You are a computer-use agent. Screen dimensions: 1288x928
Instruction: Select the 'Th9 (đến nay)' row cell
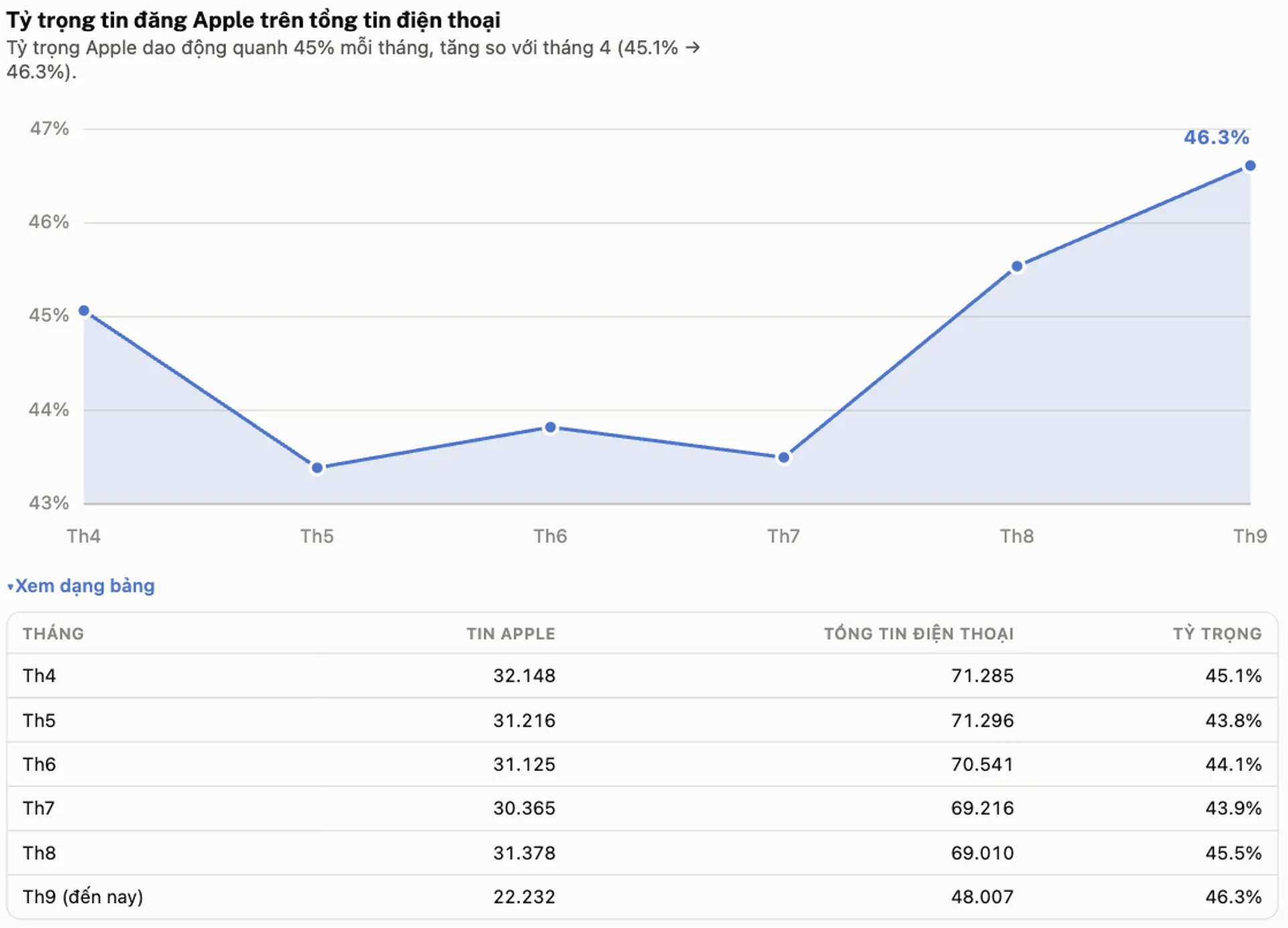pyautogui.click(x=83, y=897)
